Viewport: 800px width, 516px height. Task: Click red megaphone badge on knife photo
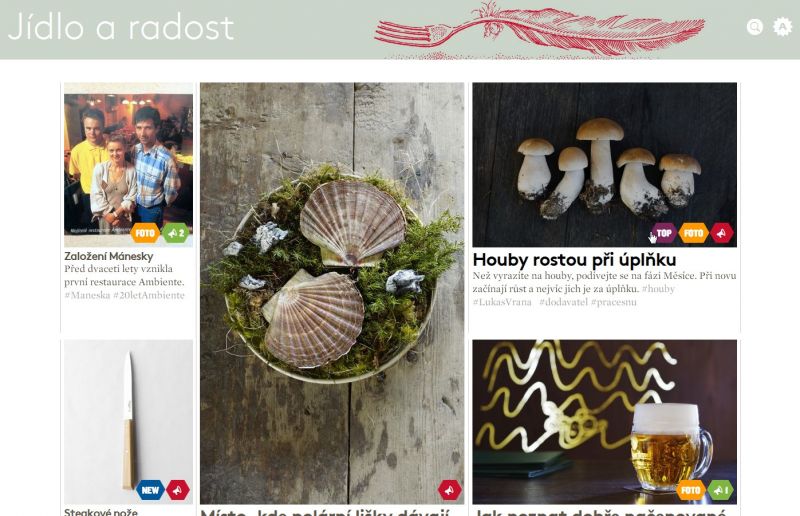pos(178,490)
